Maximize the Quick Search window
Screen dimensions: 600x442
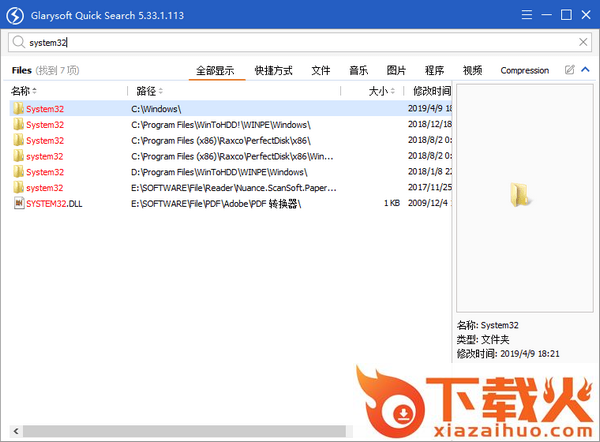pyautogui.click(x=566, y=15)
